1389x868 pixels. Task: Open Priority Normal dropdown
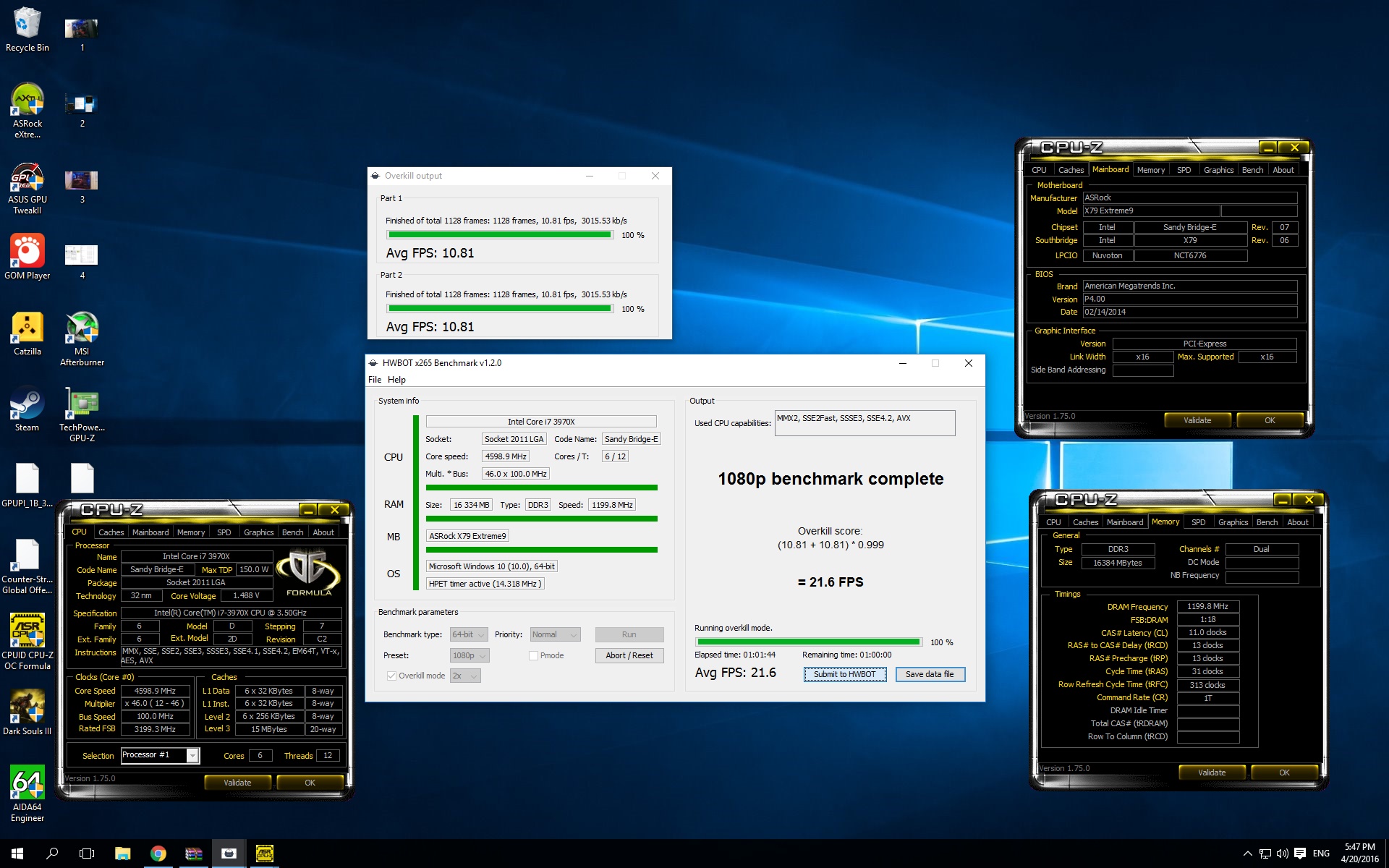555,634
